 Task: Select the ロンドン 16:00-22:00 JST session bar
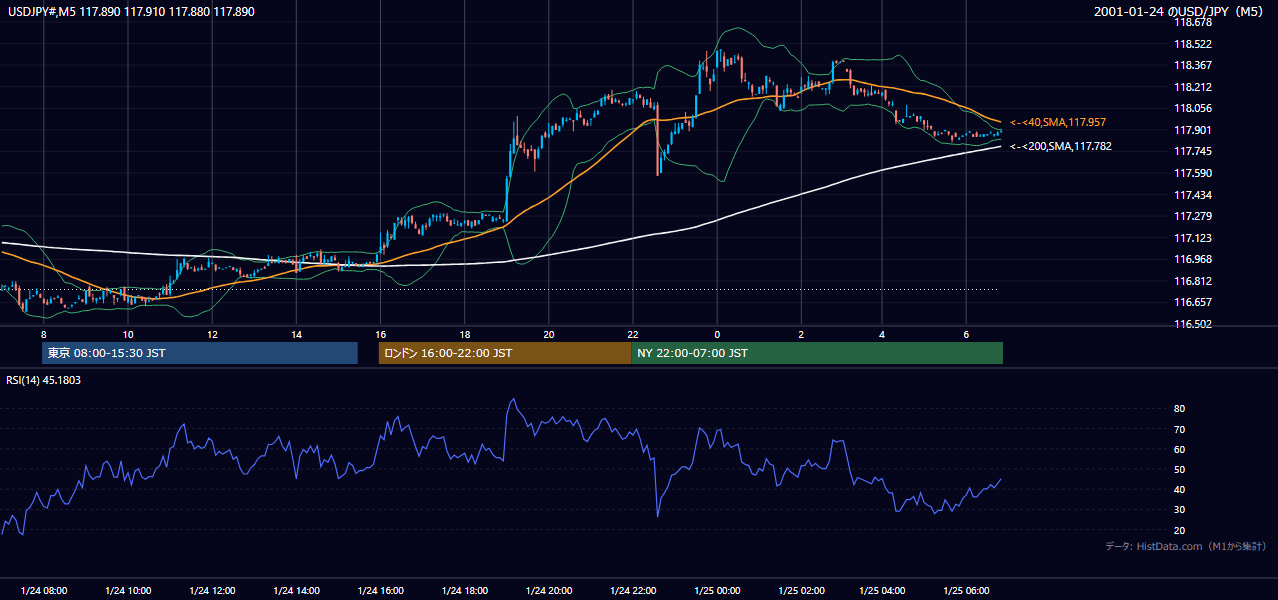505,353
